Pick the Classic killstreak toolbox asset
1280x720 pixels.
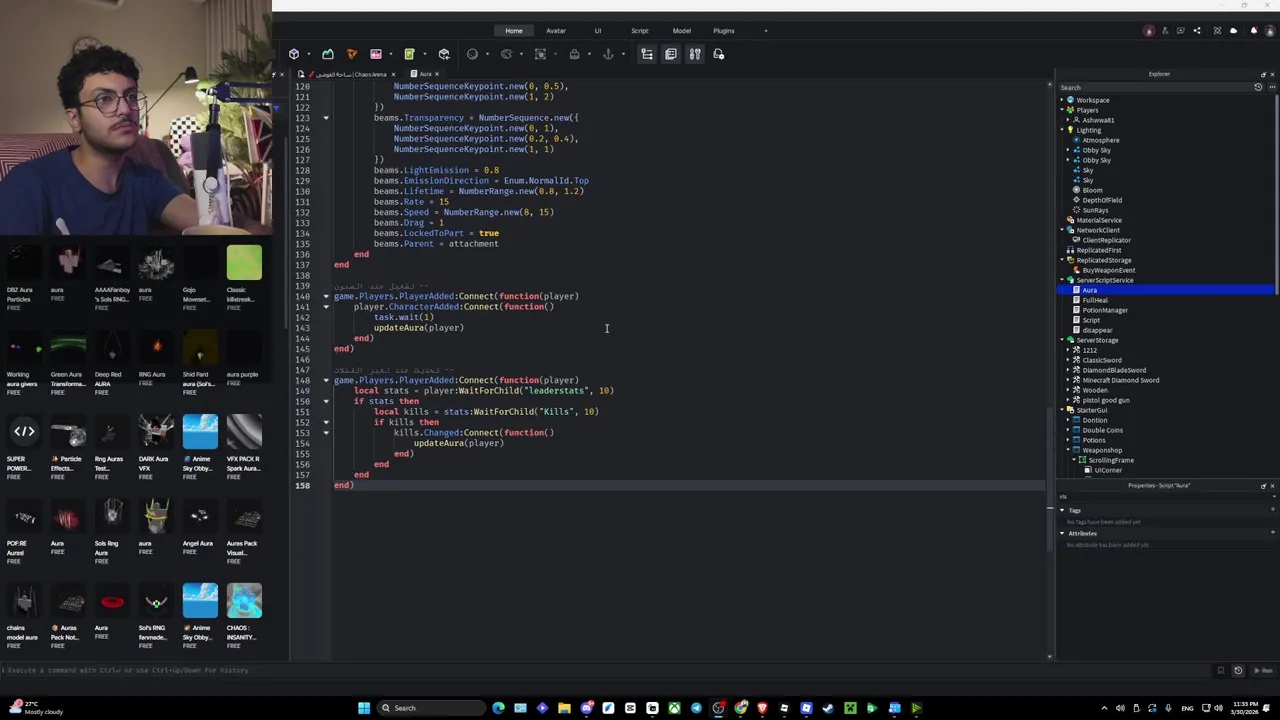click(x=244, y=275)
